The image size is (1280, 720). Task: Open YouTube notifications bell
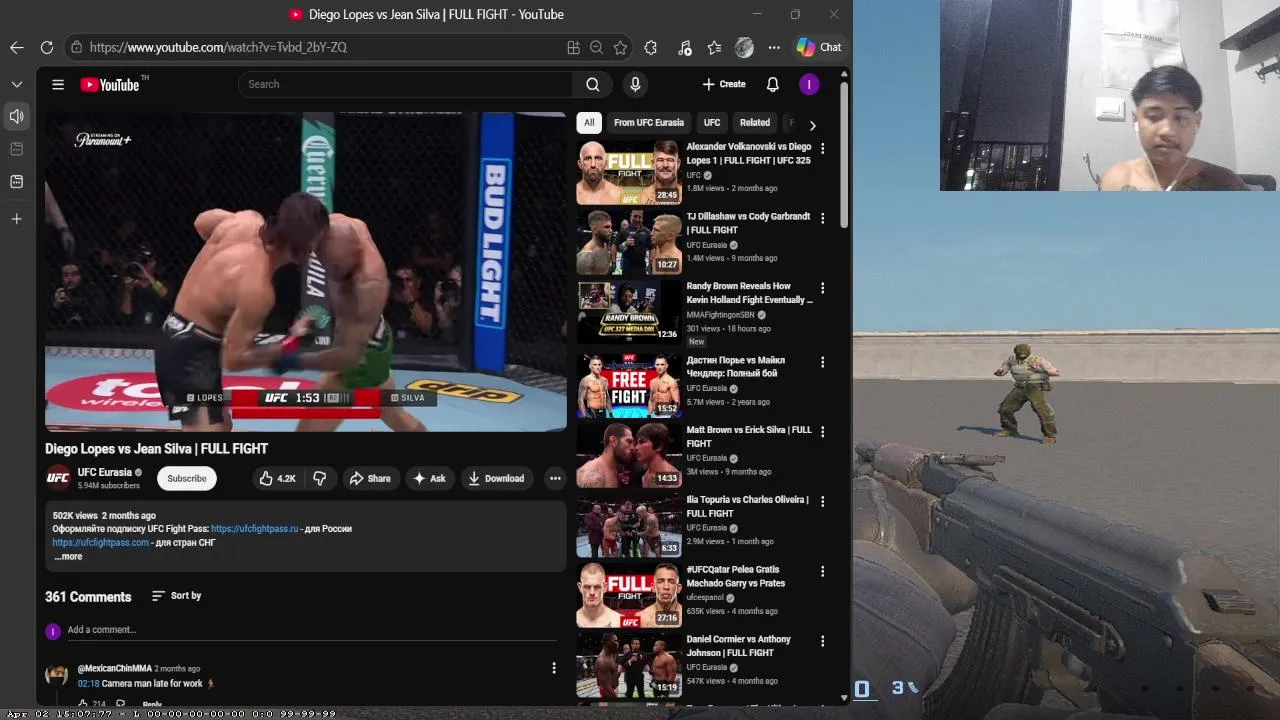click(x=772, y=84)
